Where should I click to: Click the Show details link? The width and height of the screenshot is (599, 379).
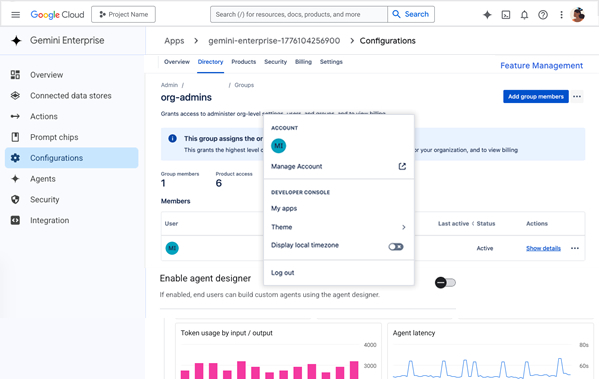coord(543,248)
